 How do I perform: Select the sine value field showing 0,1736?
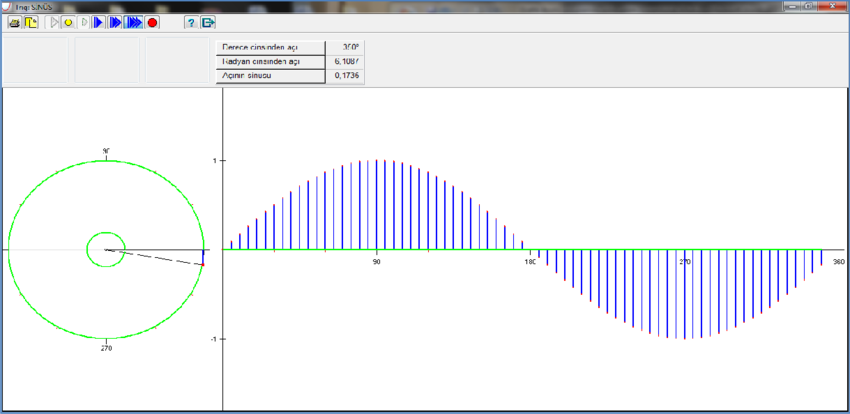(x=346, y=75)
